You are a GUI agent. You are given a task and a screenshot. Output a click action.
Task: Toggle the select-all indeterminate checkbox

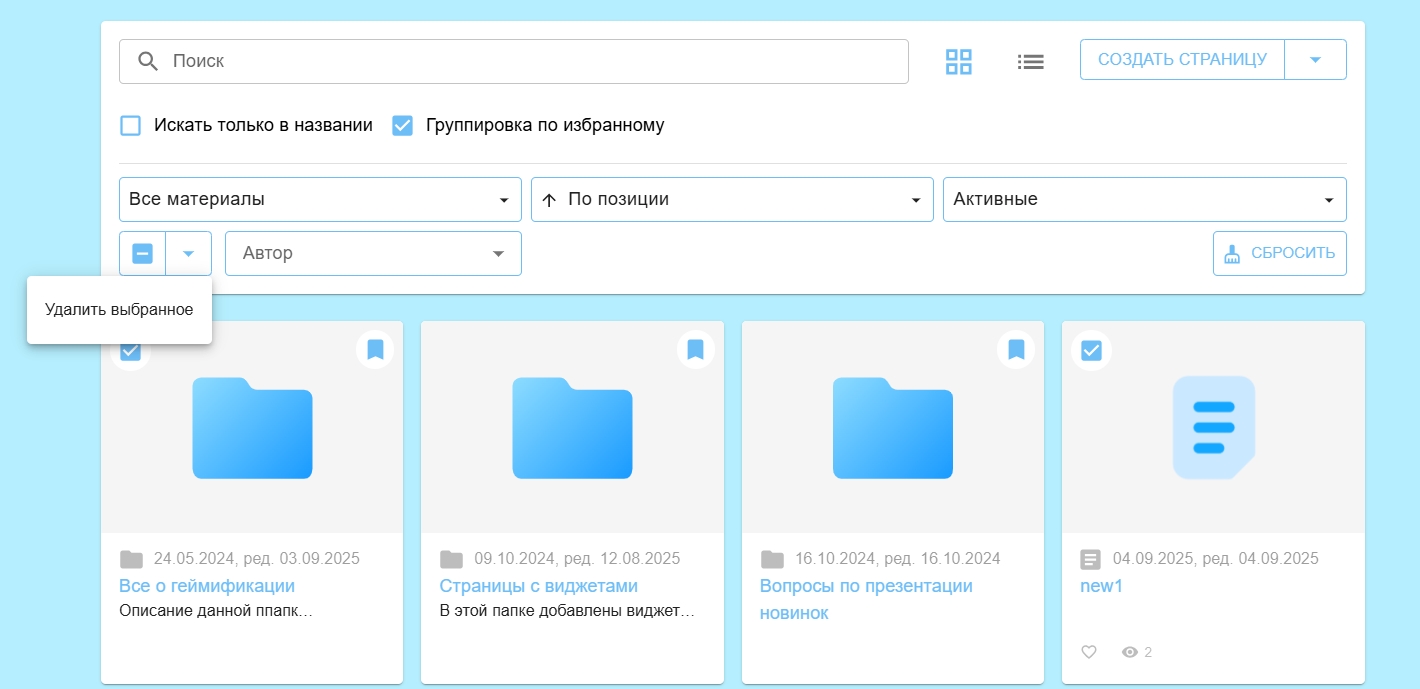point(143,254)
